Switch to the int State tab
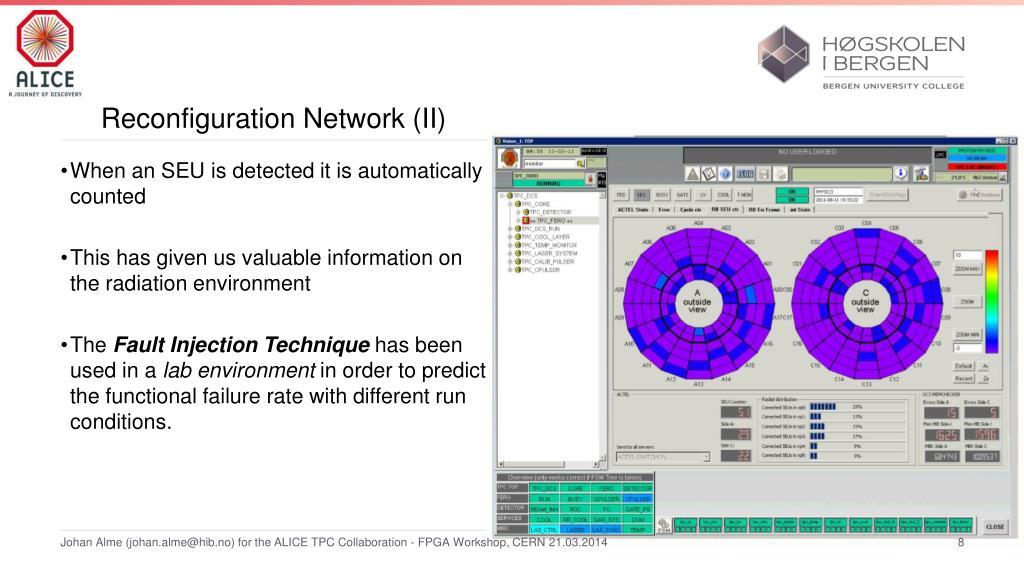Screen dimensions: 1024x576 [x=800, y=210]
